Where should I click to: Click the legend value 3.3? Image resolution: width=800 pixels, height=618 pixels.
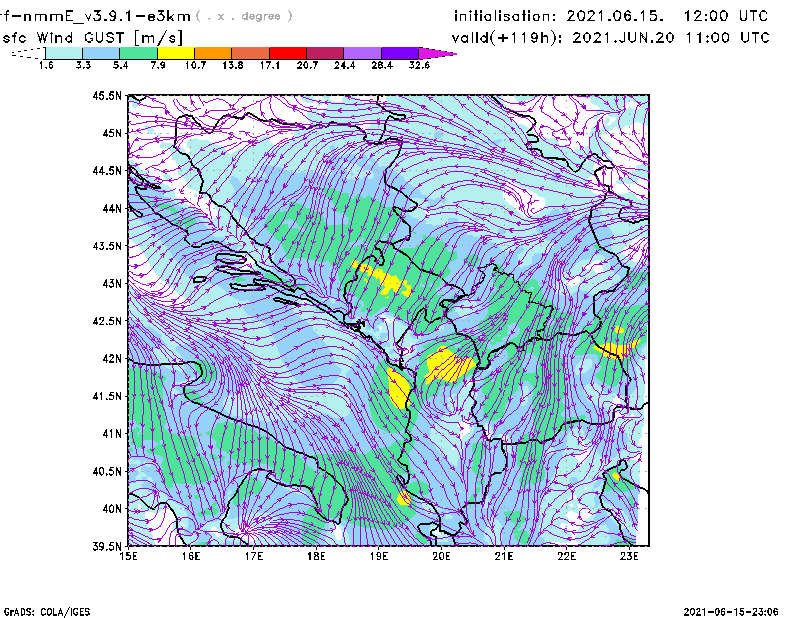[83, 65]
